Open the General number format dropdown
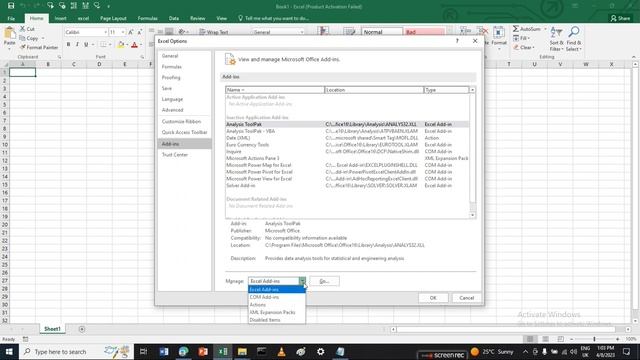The height and width of the screenshot is (360, 640). coord(302,32)
